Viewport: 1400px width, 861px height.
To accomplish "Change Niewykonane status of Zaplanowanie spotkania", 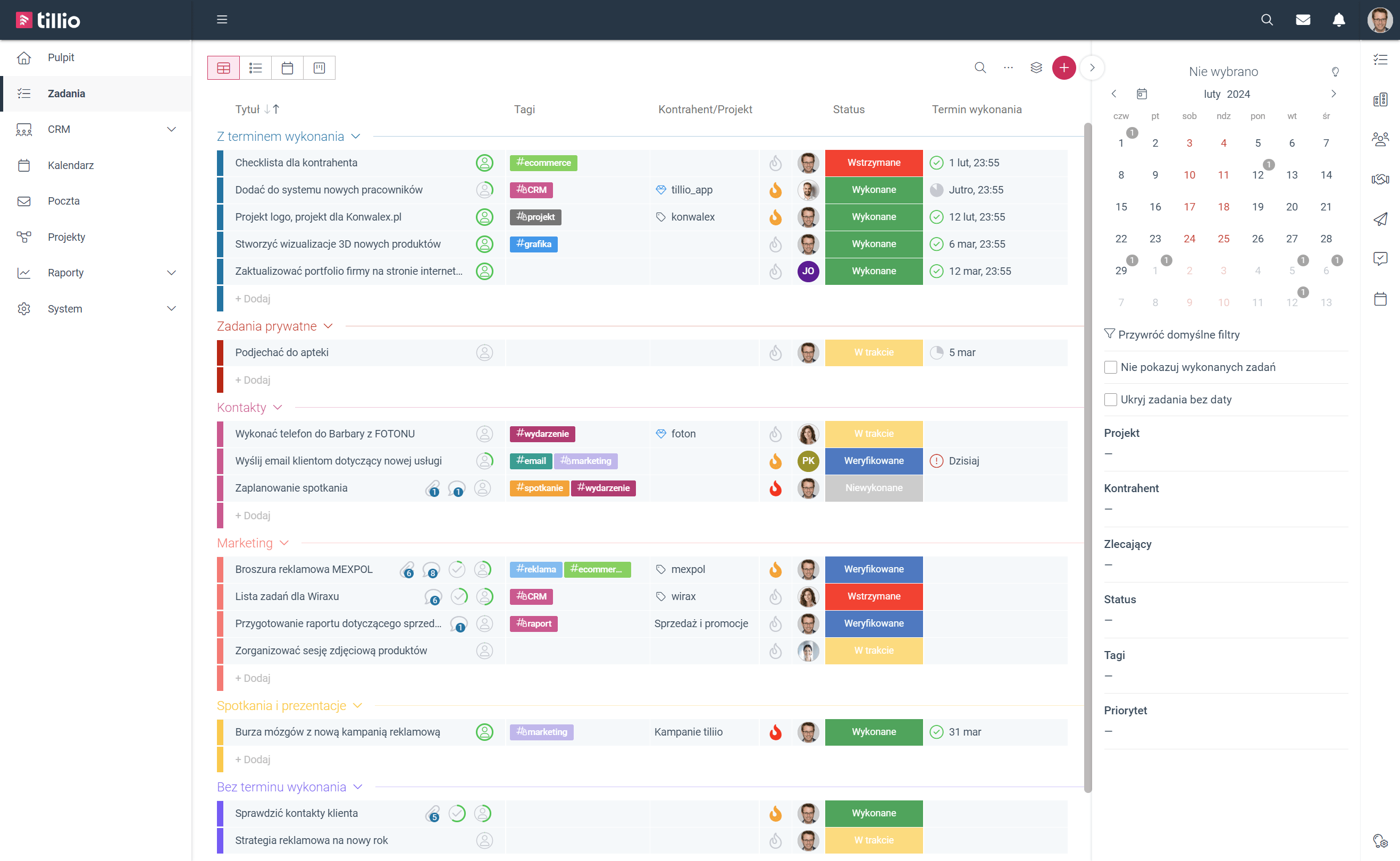I will (874, 488).
